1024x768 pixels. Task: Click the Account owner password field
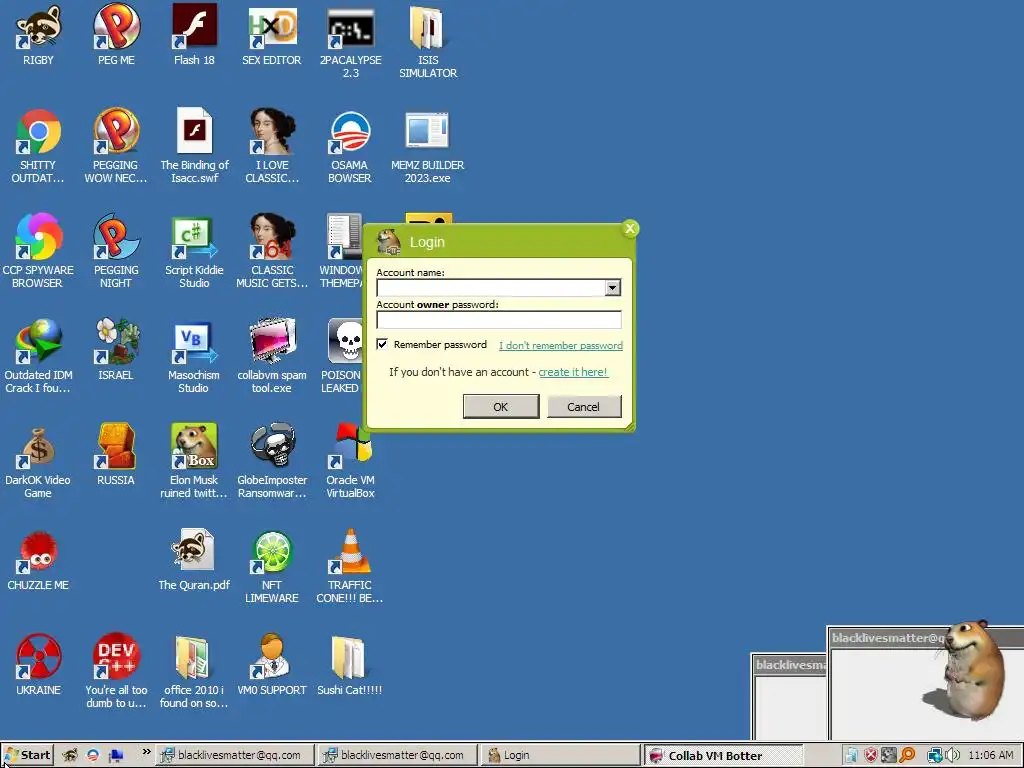click(499, 319)
